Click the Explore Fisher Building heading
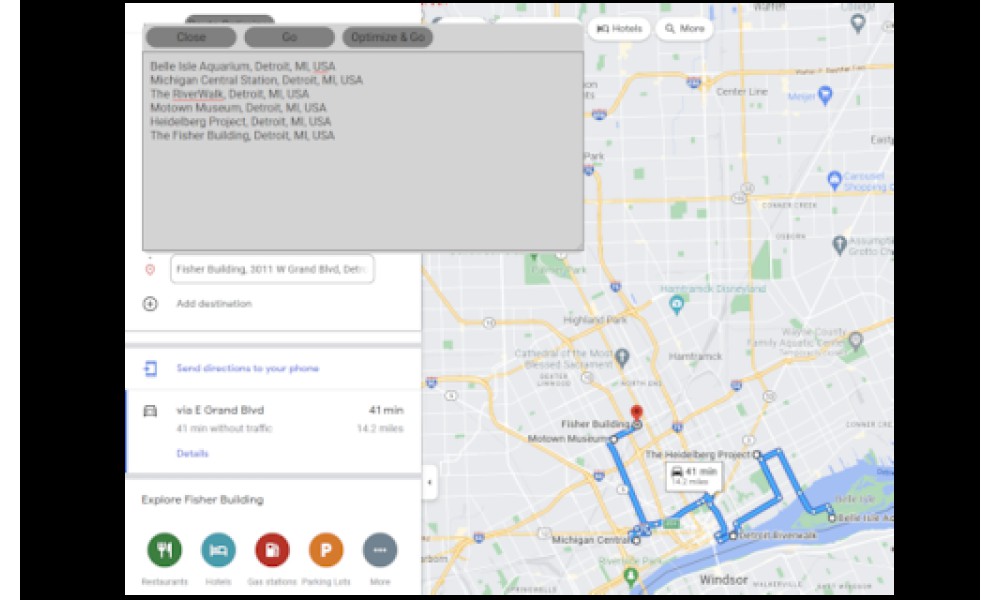This screenshot has height=600, width=1000. (x=202, y=500)
